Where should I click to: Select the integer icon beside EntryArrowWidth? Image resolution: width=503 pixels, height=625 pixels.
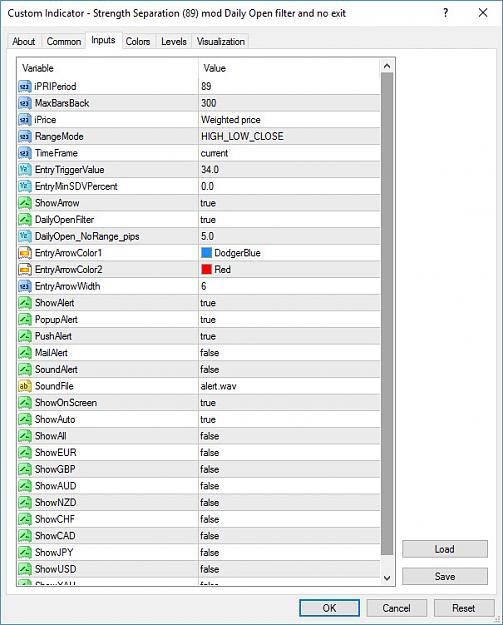pyautogui.click(x=25, y=286)
